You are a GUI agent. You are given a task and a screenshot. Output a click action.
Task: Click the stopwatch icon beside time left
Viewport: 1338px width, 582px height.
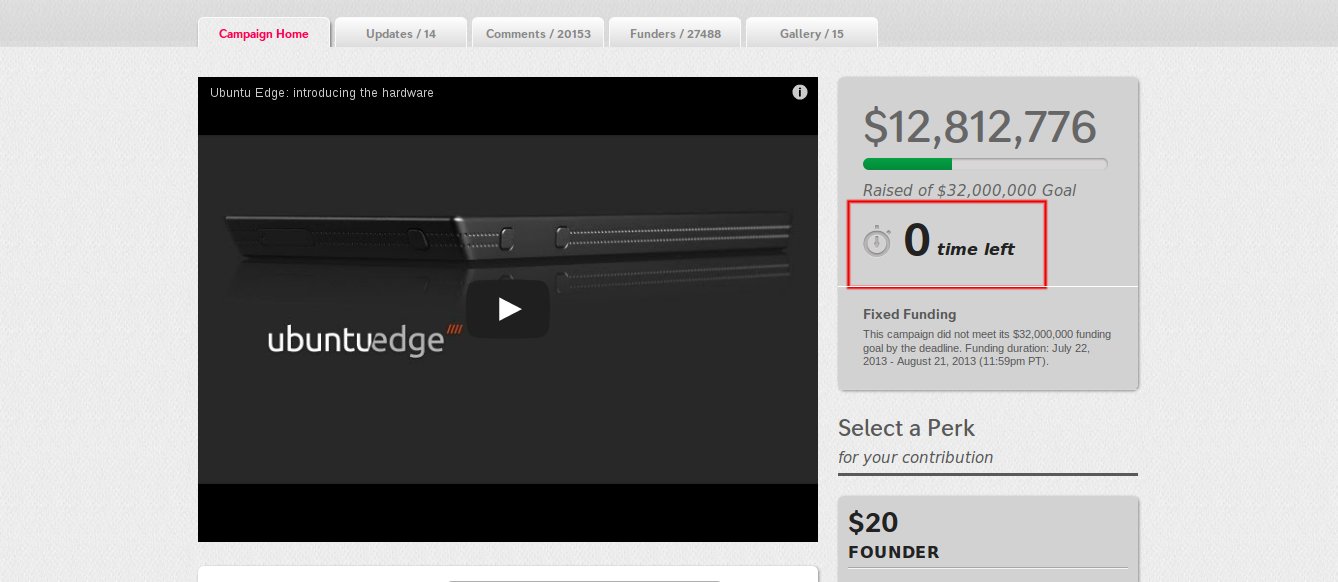877,242
